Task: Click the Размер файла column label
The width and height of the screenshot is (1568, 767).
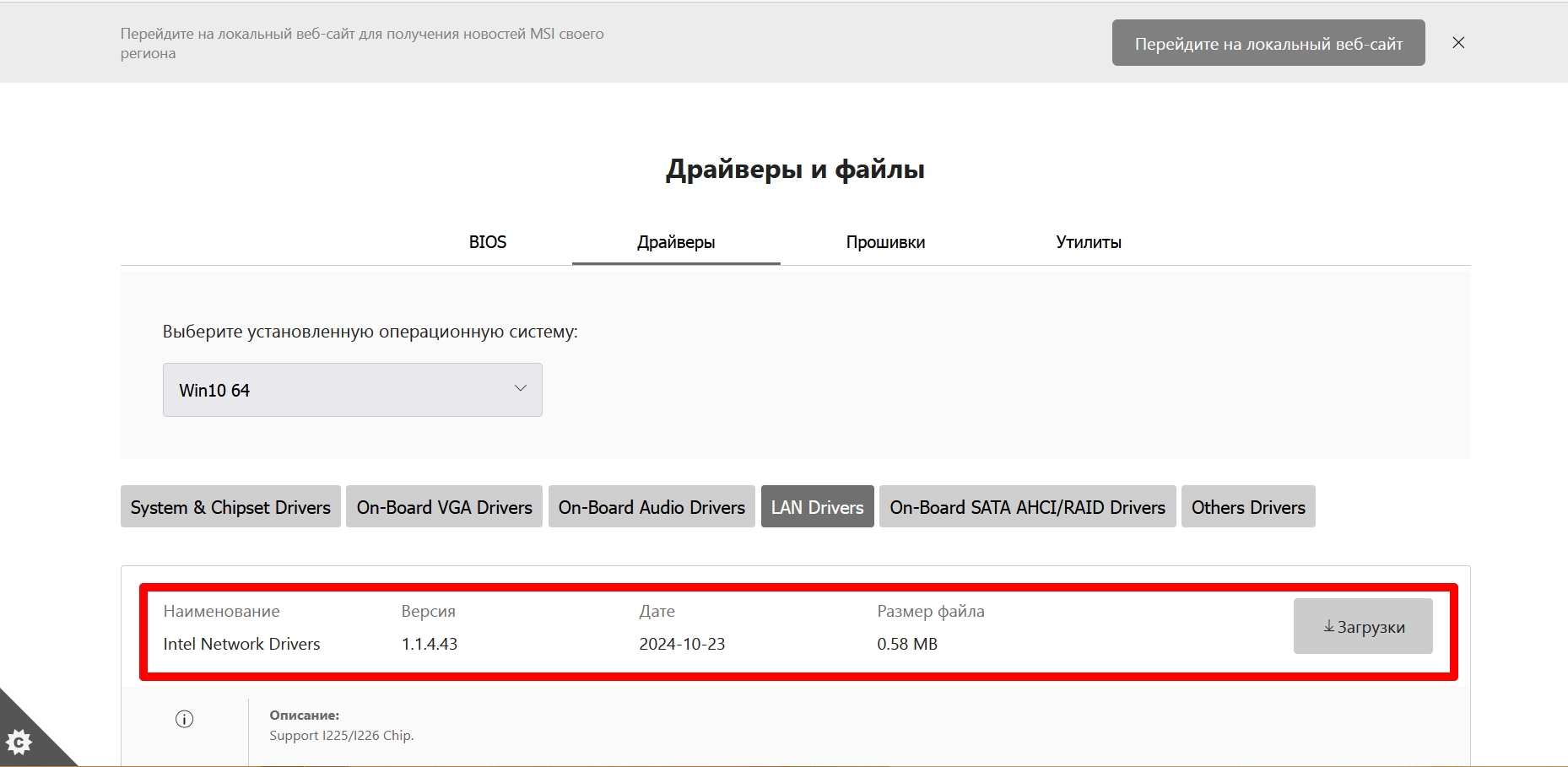Action: pos(931,611)
